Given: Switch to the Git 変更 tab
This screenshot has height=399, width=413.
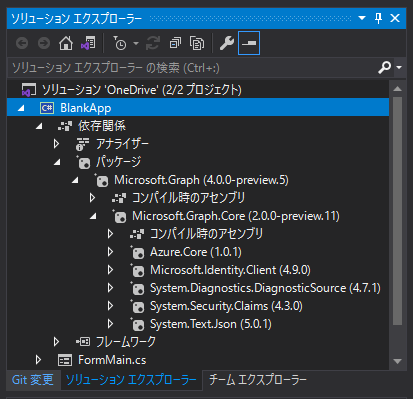Looking at the screenshot, I should (33, 380).
